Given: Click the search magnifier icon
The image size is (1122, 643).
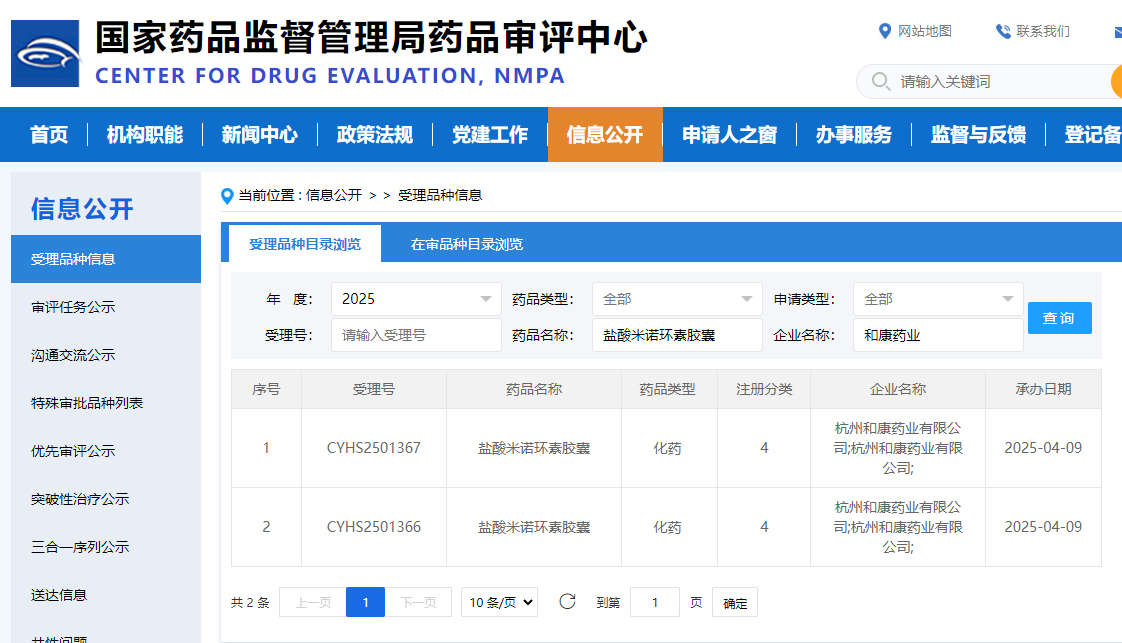Looking at the screenshot, I should pos(880,81).
